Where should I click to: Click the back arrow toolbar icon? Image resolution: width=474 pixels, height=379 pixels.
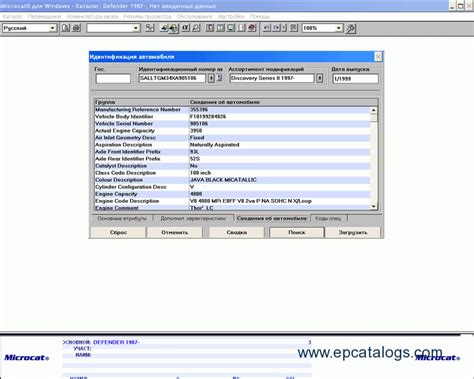tap(267, 28)
